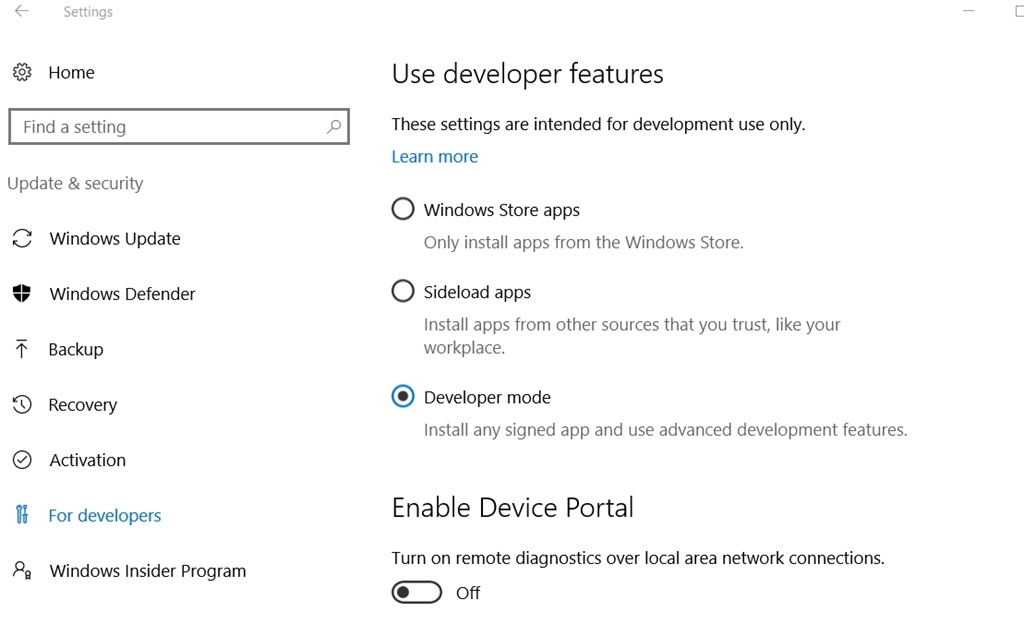Open the Windows Update settings page

(115, 239)
